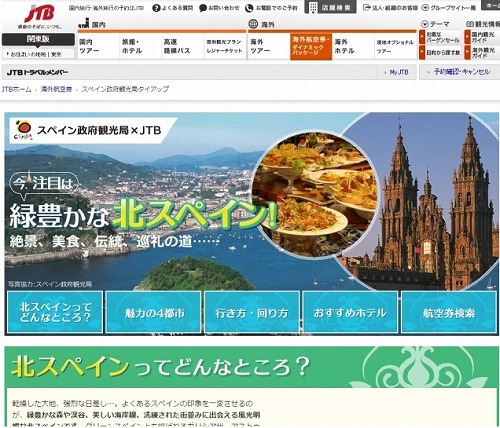Click 魅力の4都市 banner button
This screenshot has width=500, height=428.
[x=153, y=312]
